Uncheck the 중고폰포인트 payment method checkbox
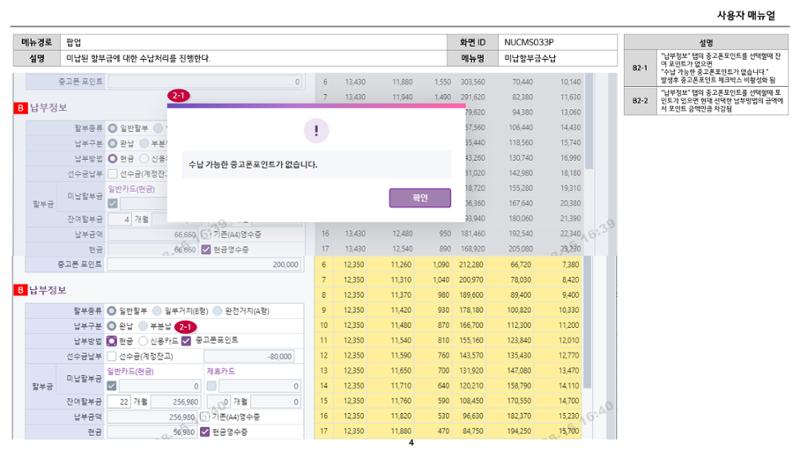This screenshot has width=800, height=450. point(186,340)
